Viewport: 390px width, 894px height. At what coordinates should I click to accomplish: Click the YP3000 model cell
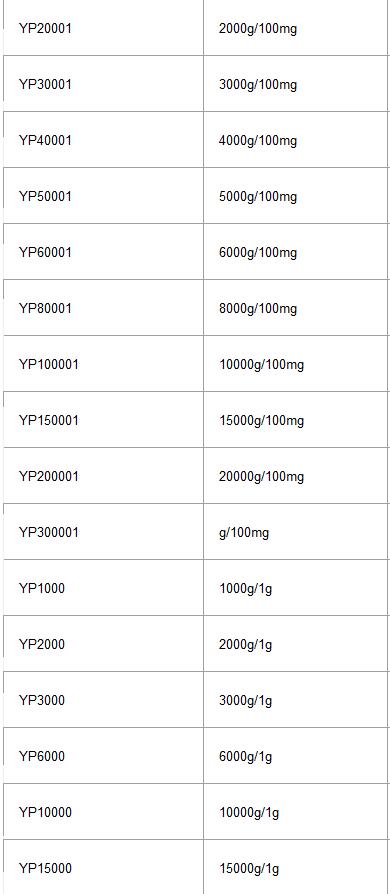[103, 700]
